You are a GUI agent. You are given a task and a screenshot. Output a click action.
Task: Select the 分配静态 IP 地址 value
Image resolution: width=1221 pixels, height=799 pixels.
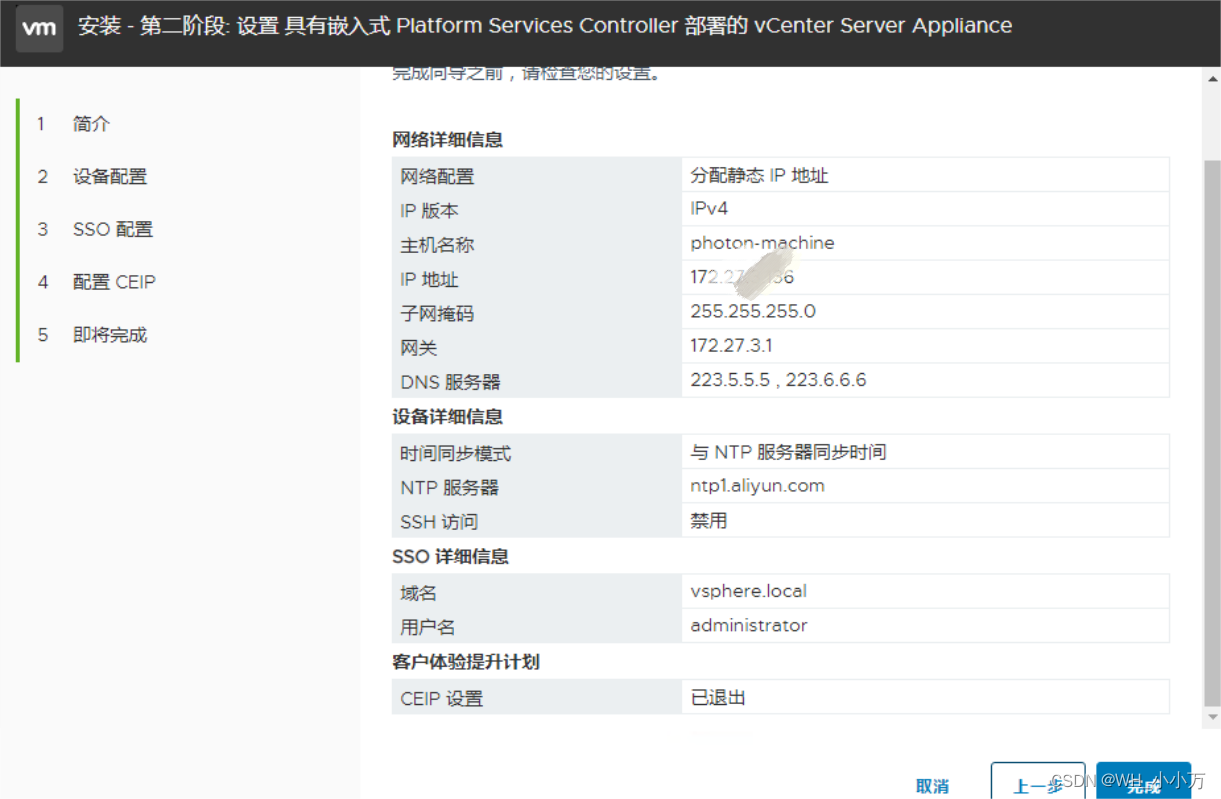(759, 176)
